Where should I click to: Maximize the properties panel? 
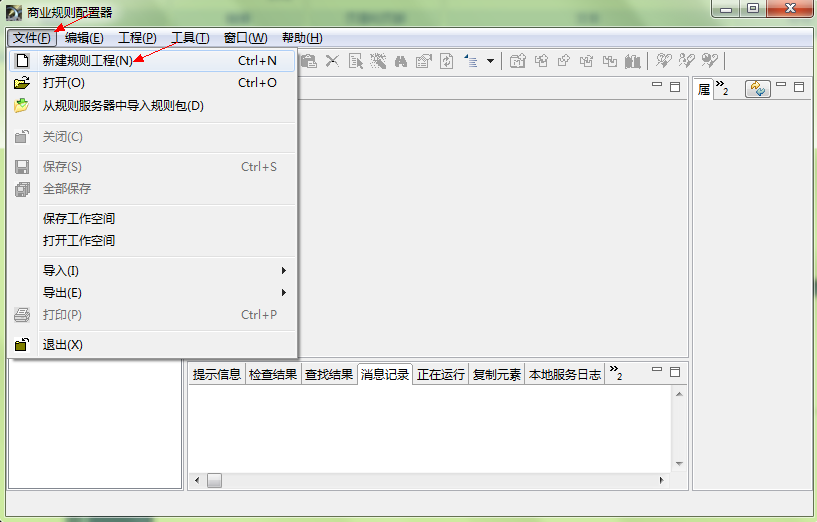799,86
